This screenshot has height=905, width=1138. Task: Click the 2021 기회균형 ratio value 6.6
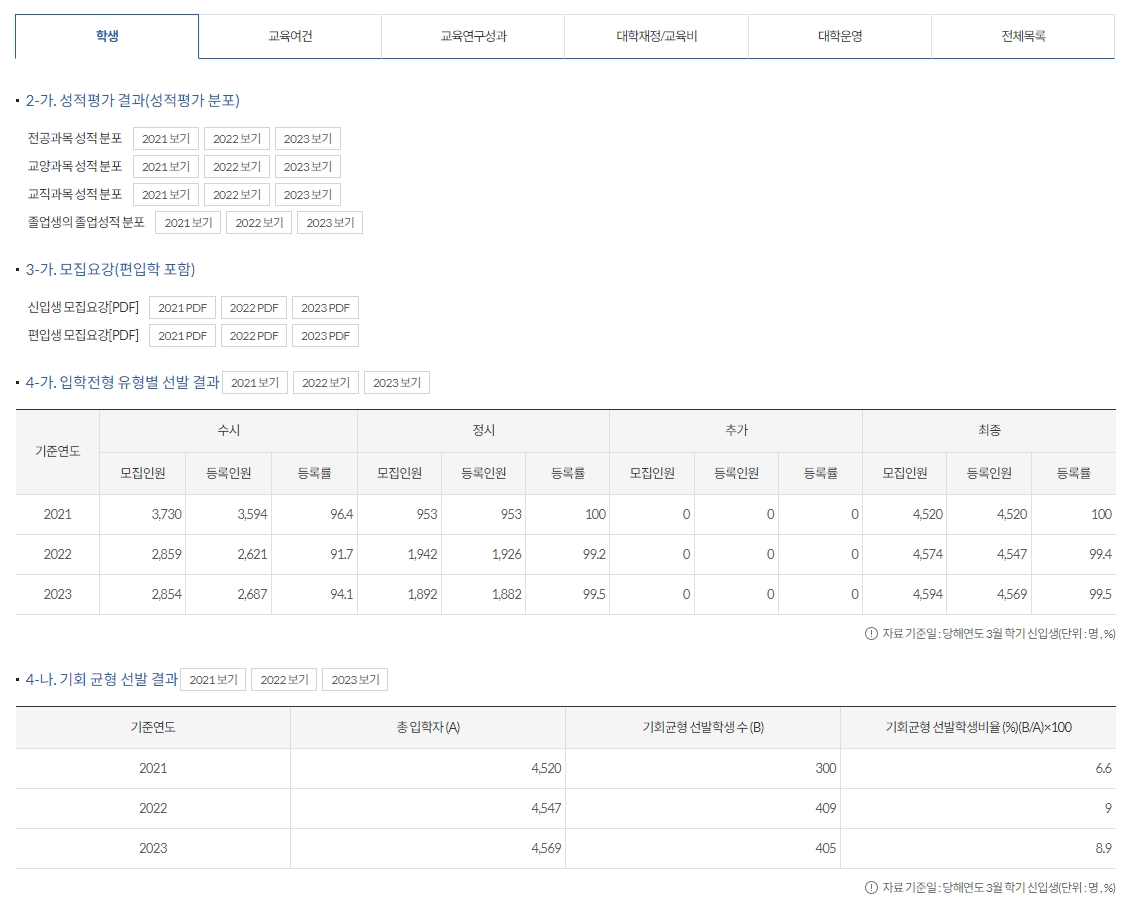tap(1103, 769)
